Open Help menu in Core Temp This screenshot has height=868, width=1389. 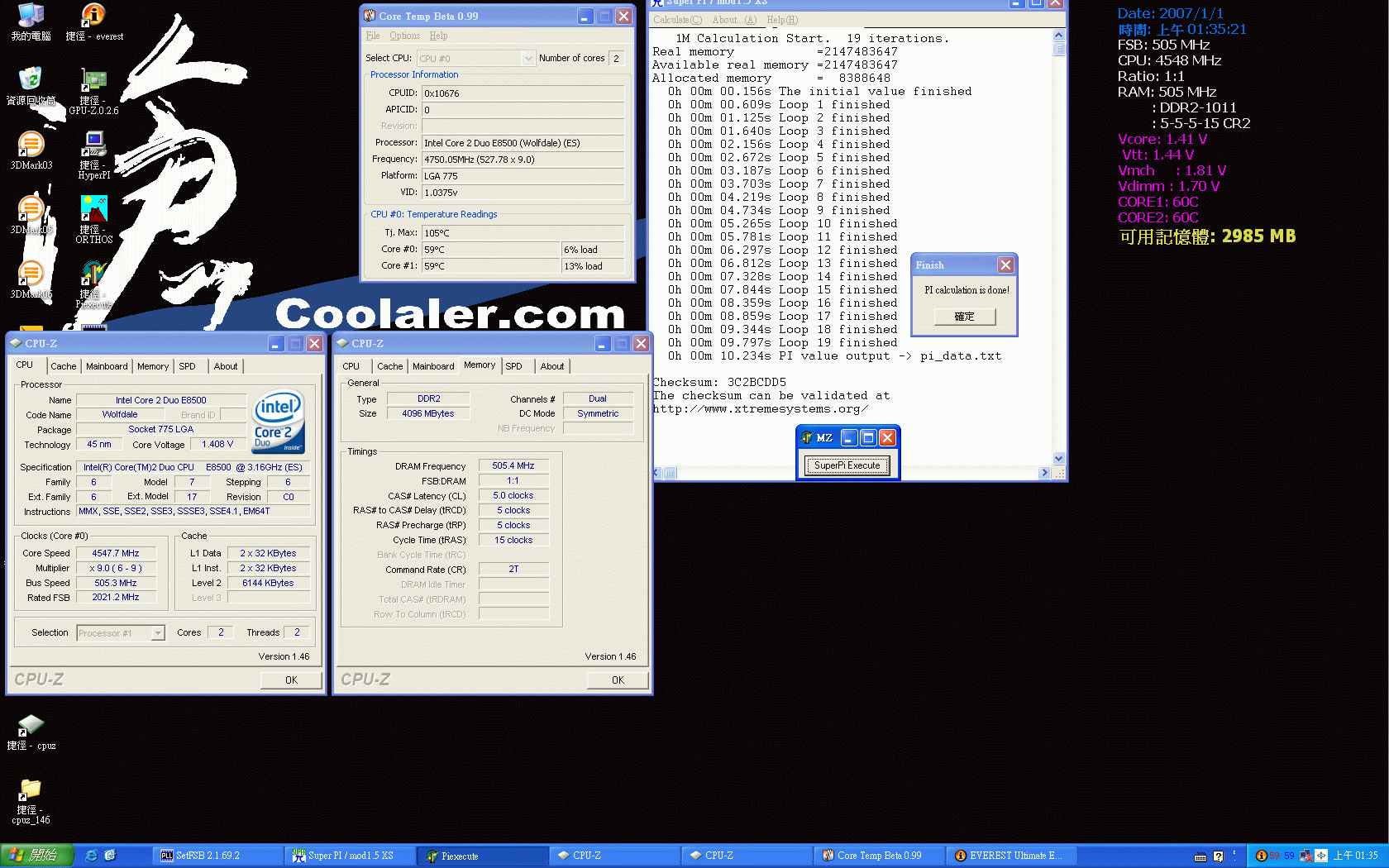(x=438, y=36)
